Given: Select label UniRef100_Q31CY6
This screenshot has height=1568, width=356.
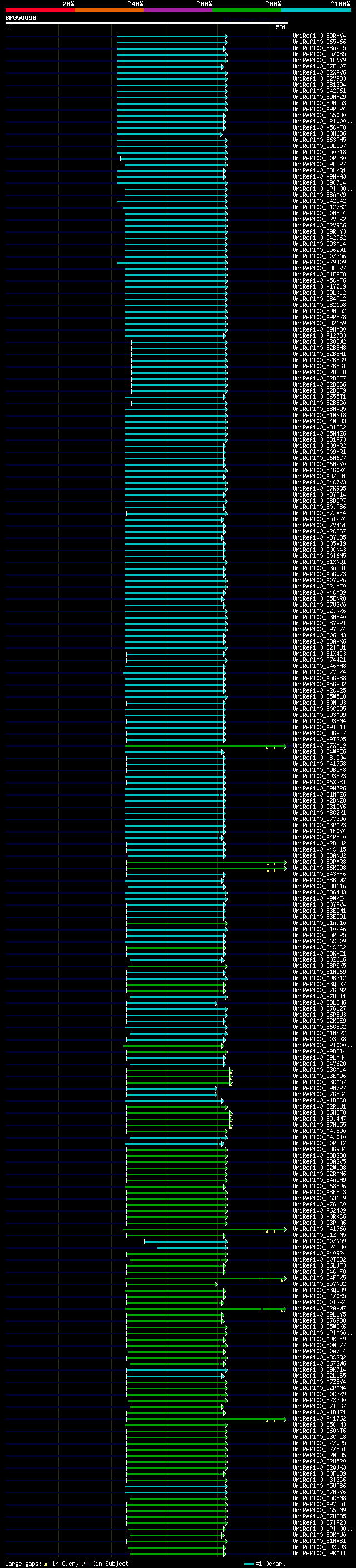Looking at the screenshot, I should (319, 807).
